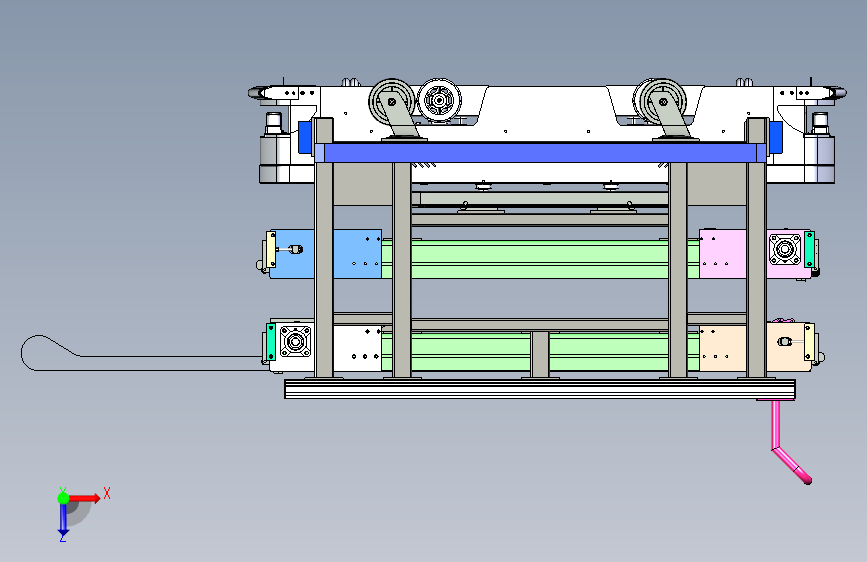Select the left caster wheel
This screenshot has width=867, height=562.
point(392,101)
